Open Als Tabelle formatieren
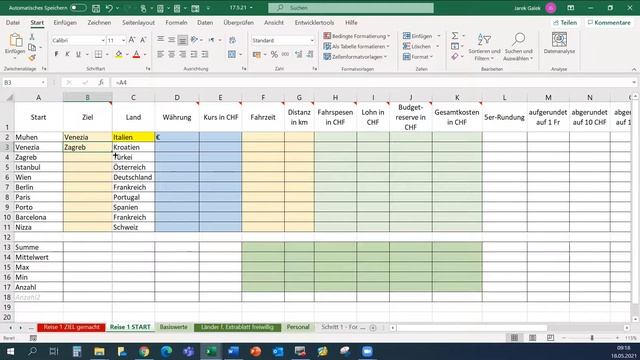 pyautogui.click(x=356, y=46)
